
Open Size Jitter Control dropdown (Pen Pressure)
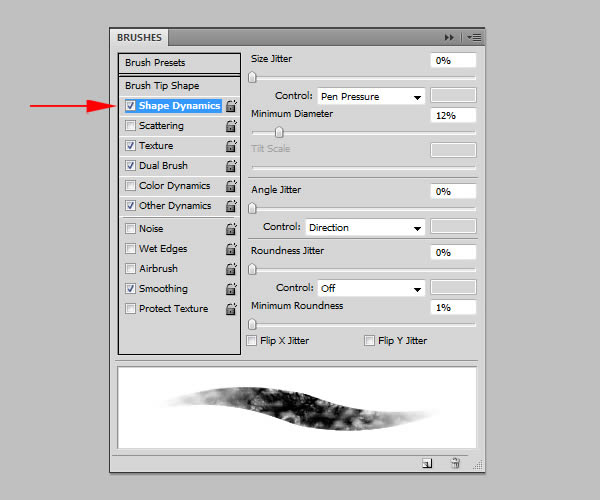click(x=371, y=96)
